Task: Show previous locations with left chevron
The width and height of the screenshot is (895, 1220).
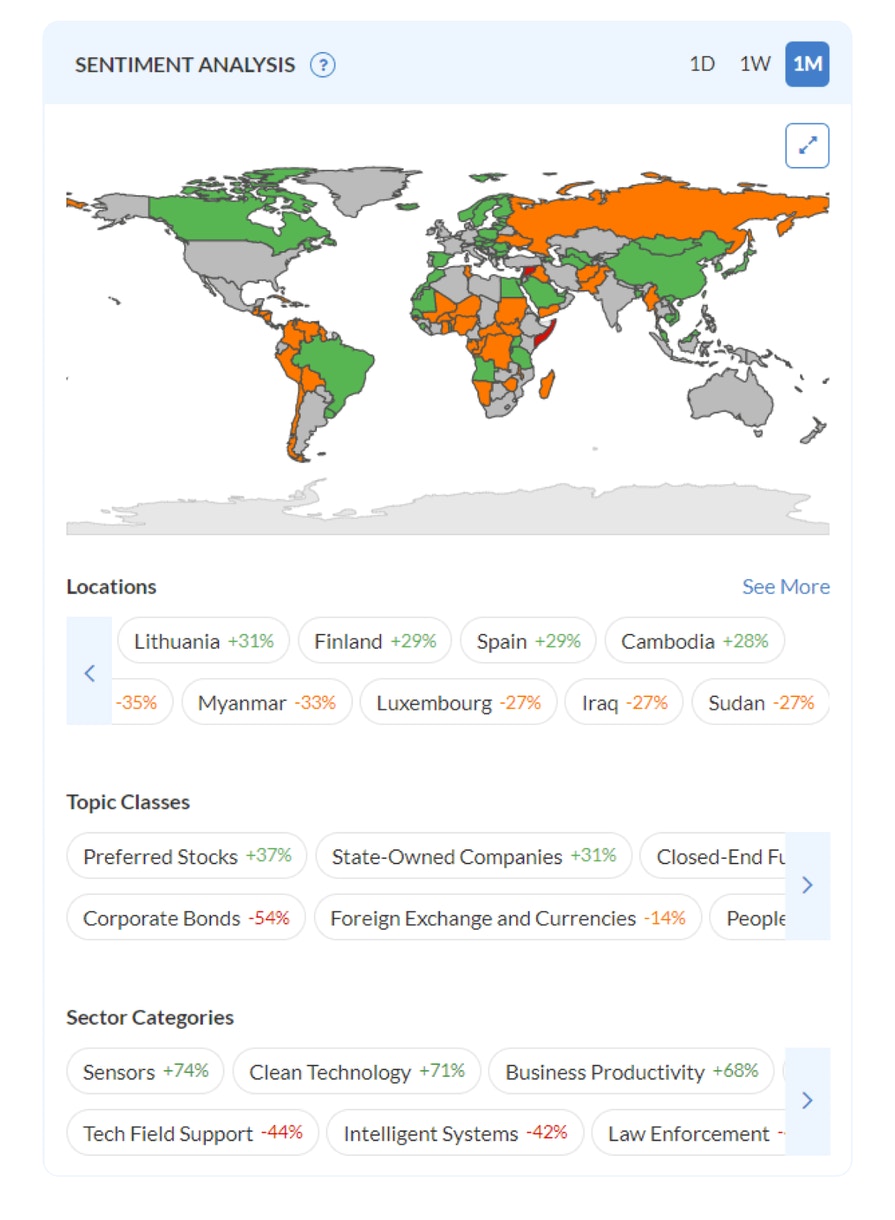Action: click(x=89, y=671)
